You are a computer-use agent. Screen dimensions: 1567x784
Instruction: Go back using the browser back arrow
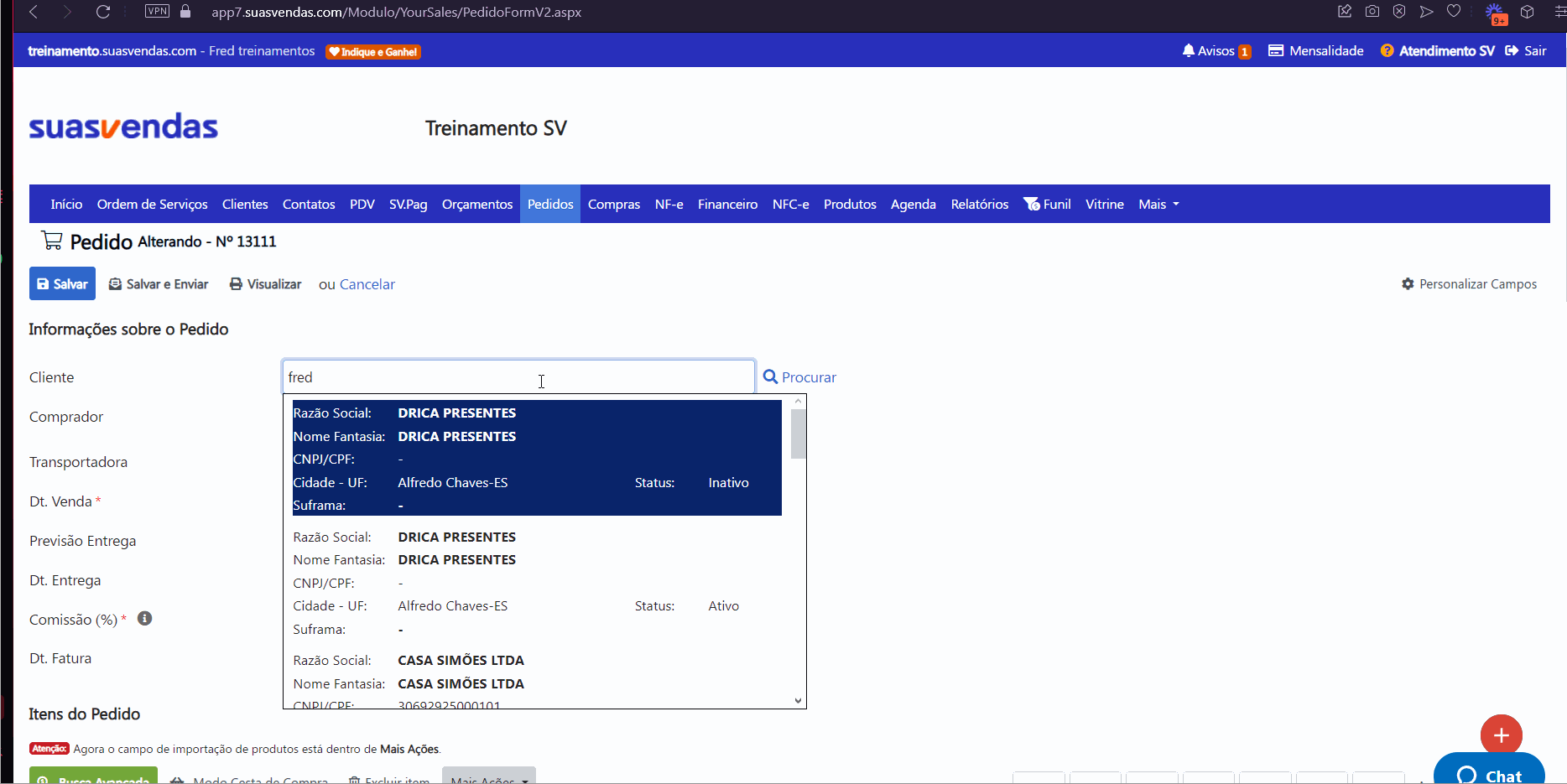pyautogui.click(x=34, y=12)
